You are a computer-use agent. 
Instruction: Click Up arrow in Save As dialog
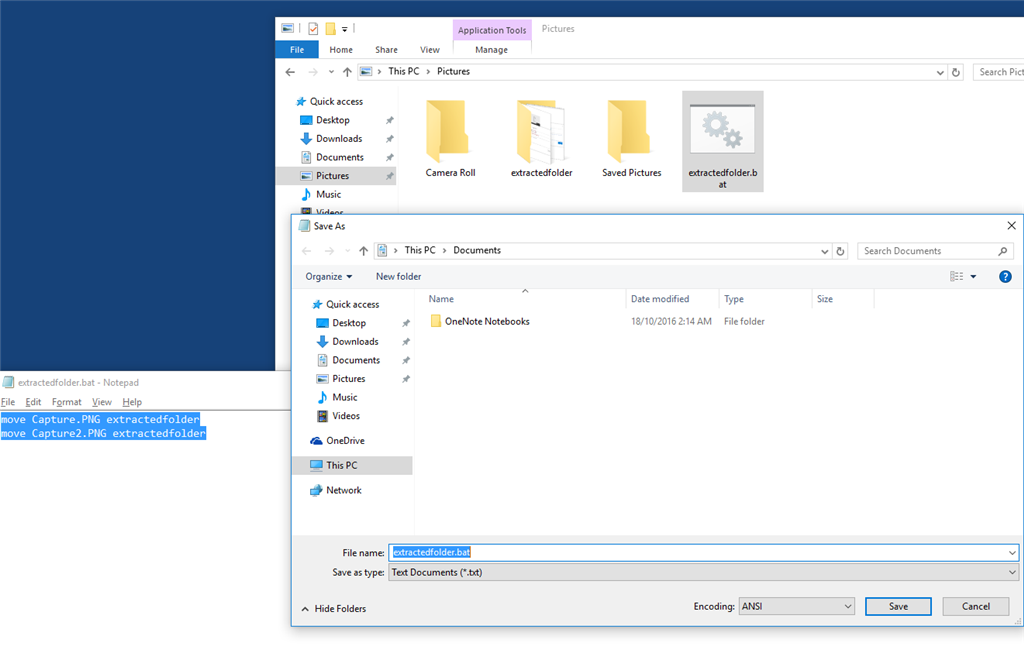(x=364, y=251)
